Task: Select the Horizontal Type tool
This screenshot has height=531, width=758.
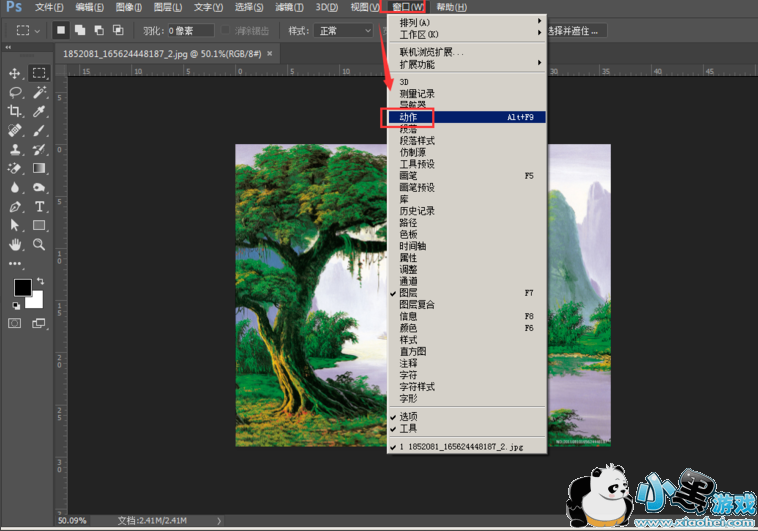Action: (39, 206)
